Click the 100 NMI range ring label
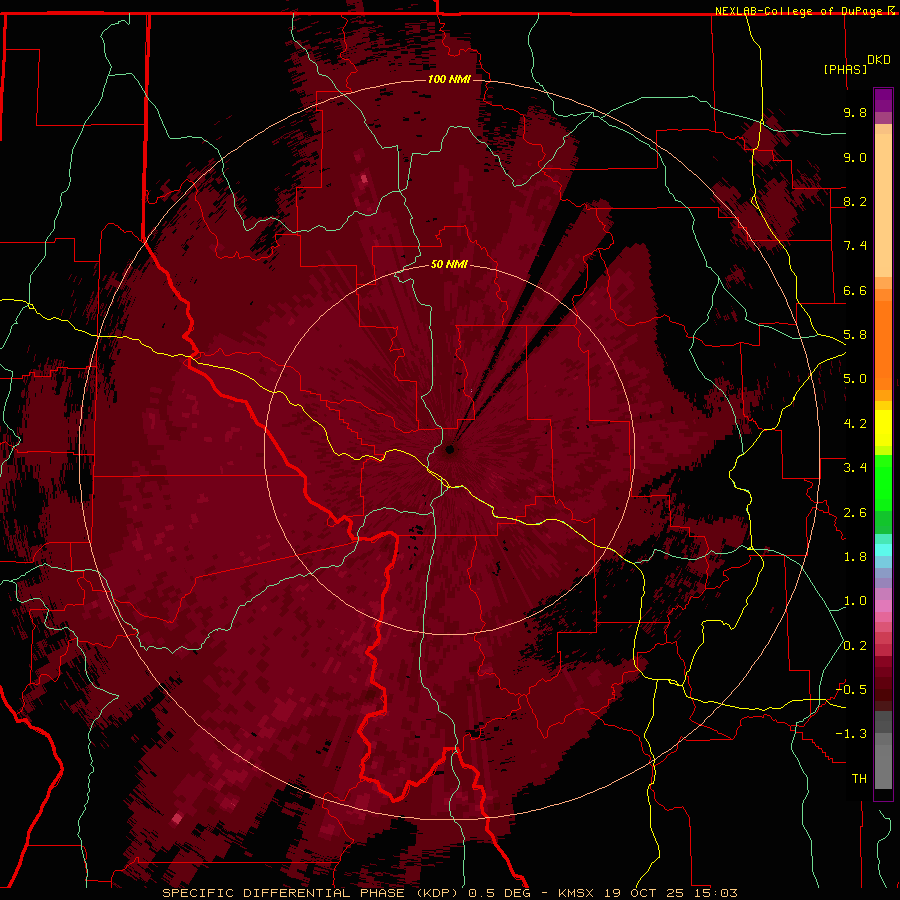The image size is (900, 900). pos(449,79)
